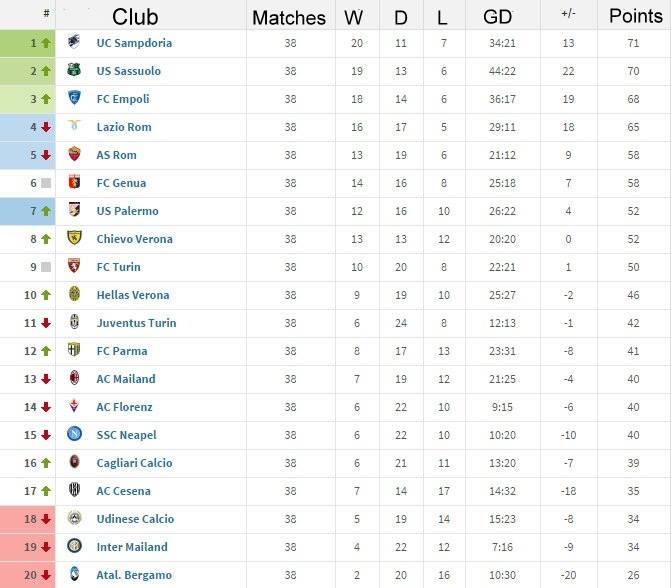Click the red-highlighted rank 18 position cell
Image resolution: width=671 pixels, height=588 pixels.
pyautogui.click(x=28, y=519)
